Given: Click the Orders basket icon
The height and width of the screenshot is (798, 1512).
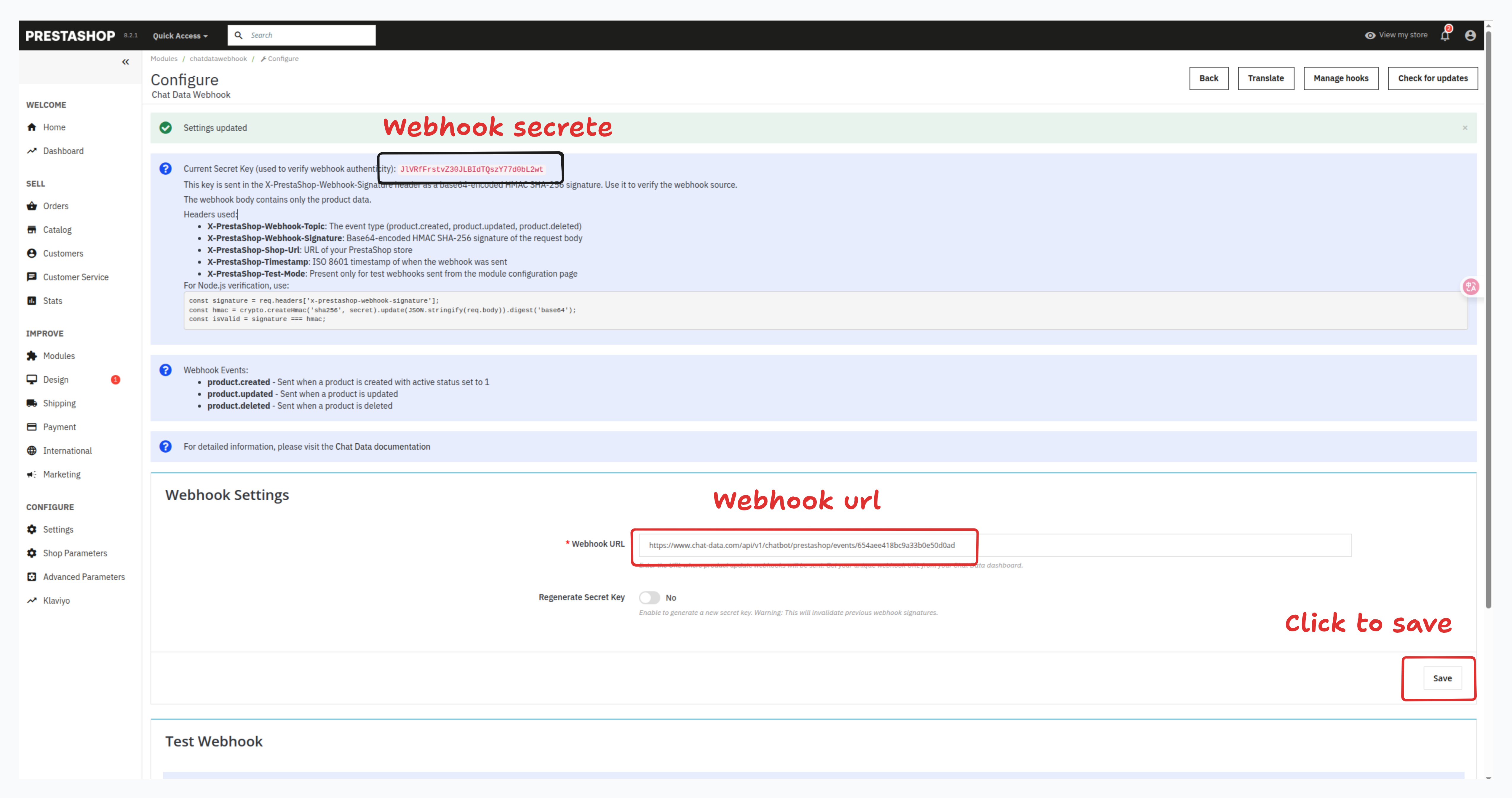Looking at the screenshot, I should pos(32,206).
